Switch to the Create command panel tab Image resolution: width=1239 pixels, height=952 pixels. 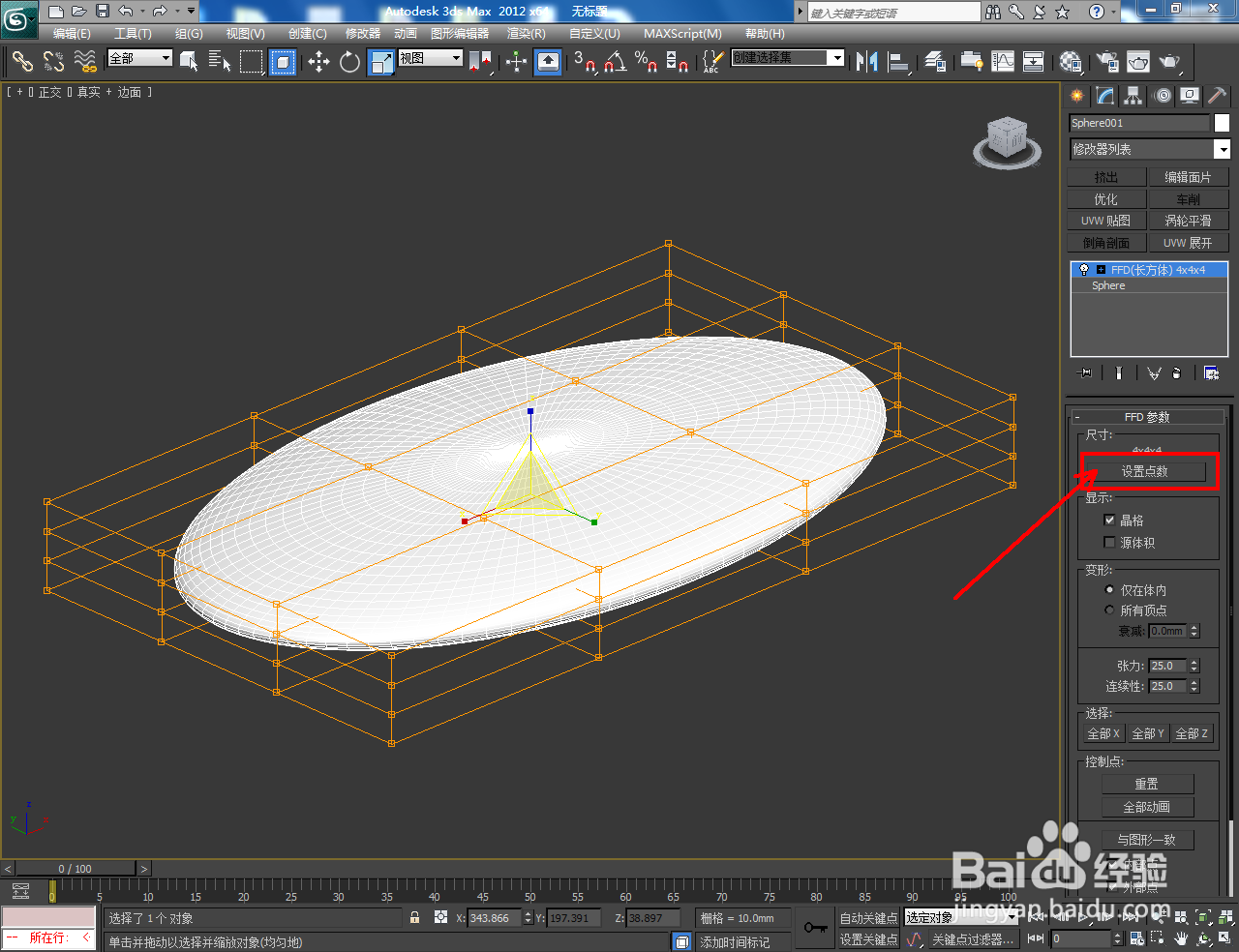[1077, 96]
